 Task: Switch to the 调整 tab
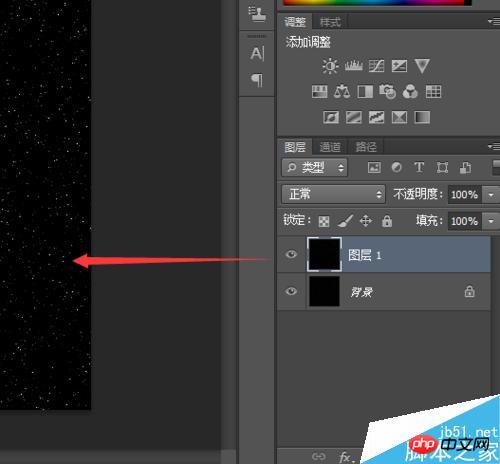pos(295,22)
